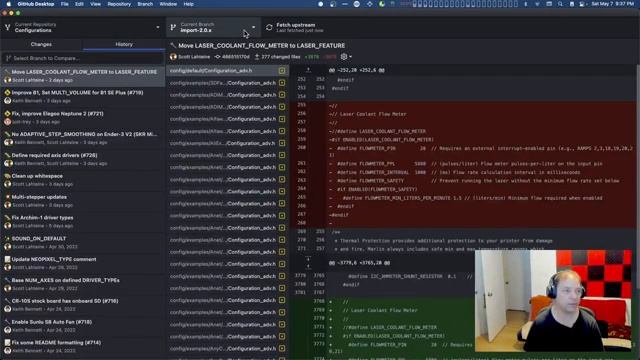Click avatar beside Multi-stepper updates commit
The height and width of the screenshot is (360, 640).
(7, 204)
